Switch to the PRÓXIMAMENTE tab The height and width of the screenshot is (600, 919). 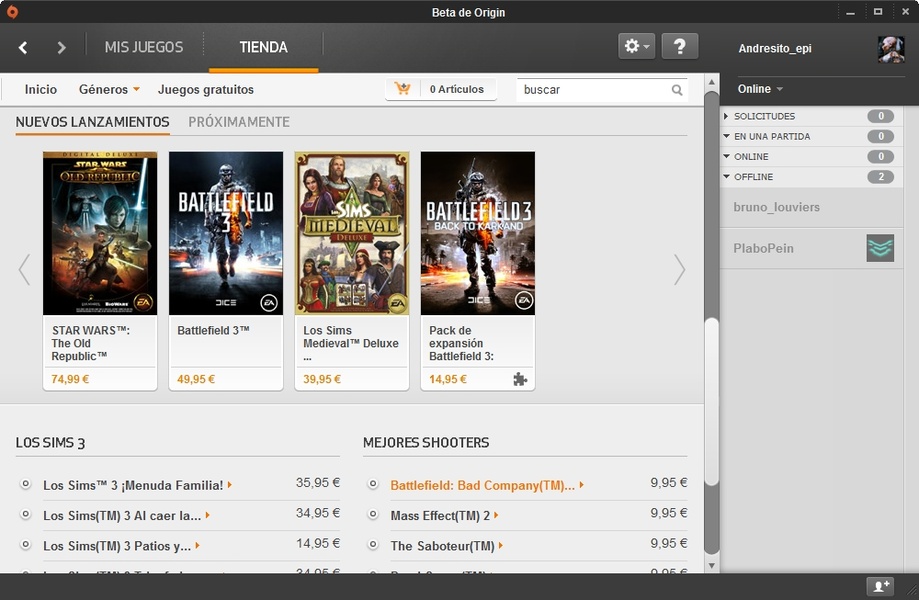coord(239,122)
